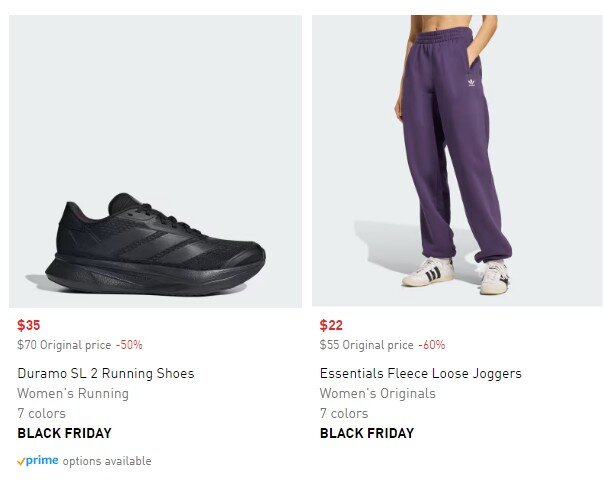Click the white sneakers in the joggers photo
Screen dimensions: 606x495
[429, 272]
